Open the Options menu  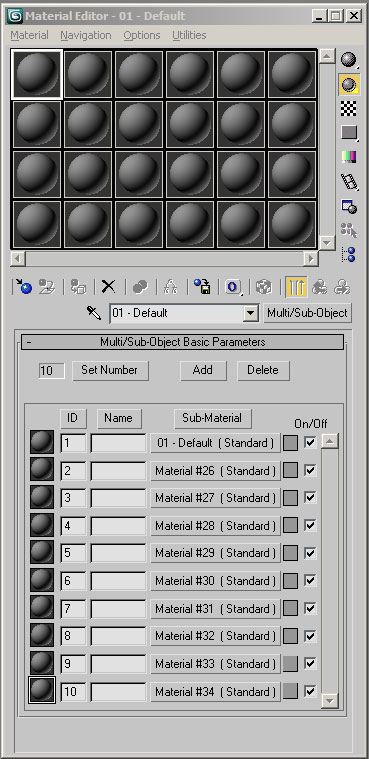pyautogui.click(x=142, y=35)
